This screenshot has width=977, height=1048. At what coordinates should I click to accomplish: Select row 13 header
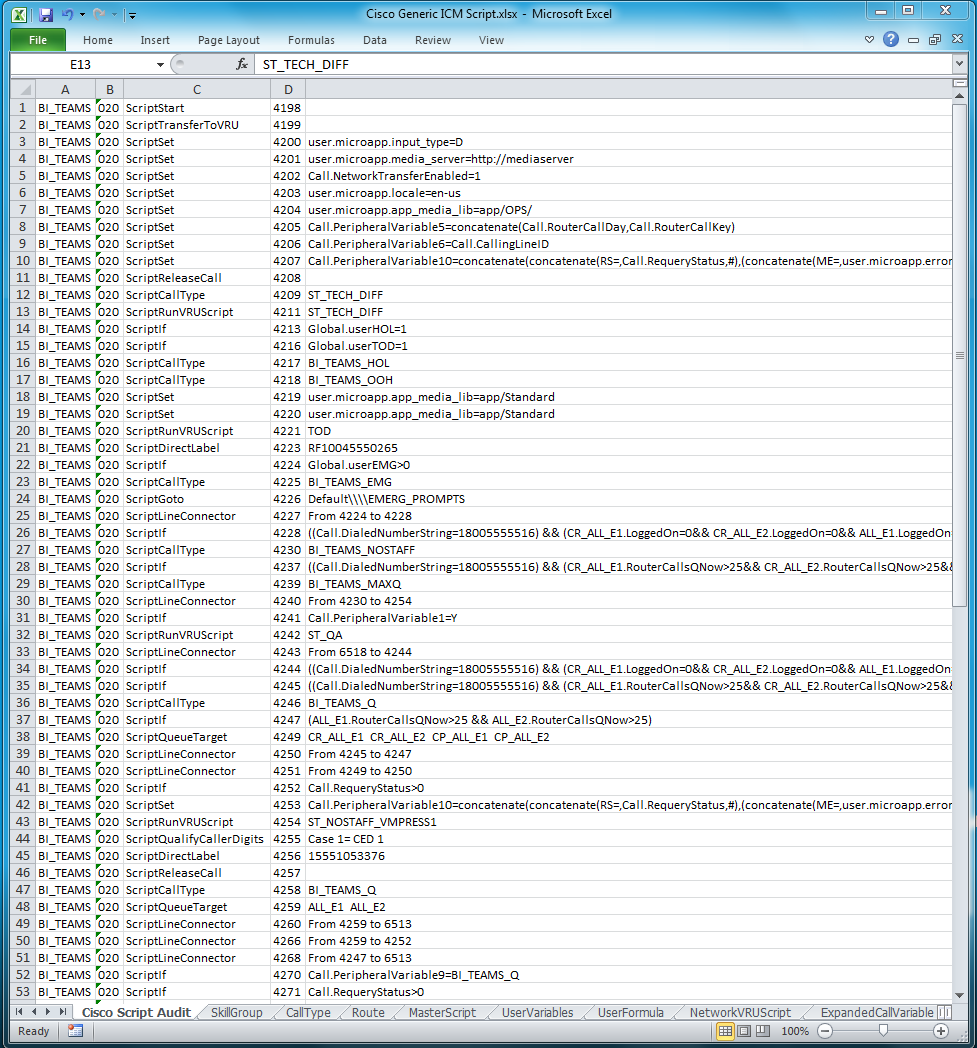coord(23,312)
